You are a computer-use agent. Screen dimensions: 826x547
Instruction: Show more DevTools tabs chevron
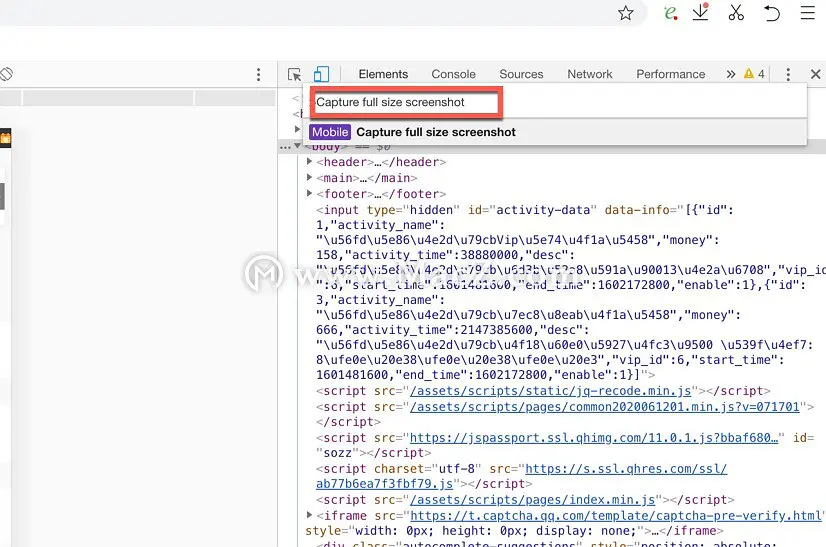[731, 74]
